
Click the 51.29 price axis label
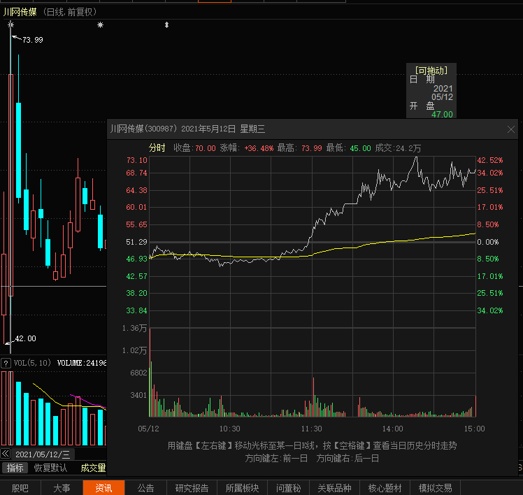[136, 242]
